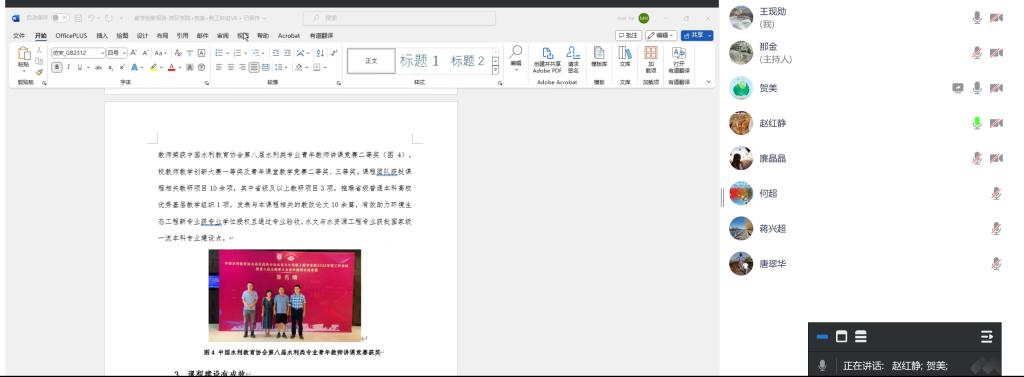Click the 批注 comments button
1024x377 pixels.
pos(628,35)
